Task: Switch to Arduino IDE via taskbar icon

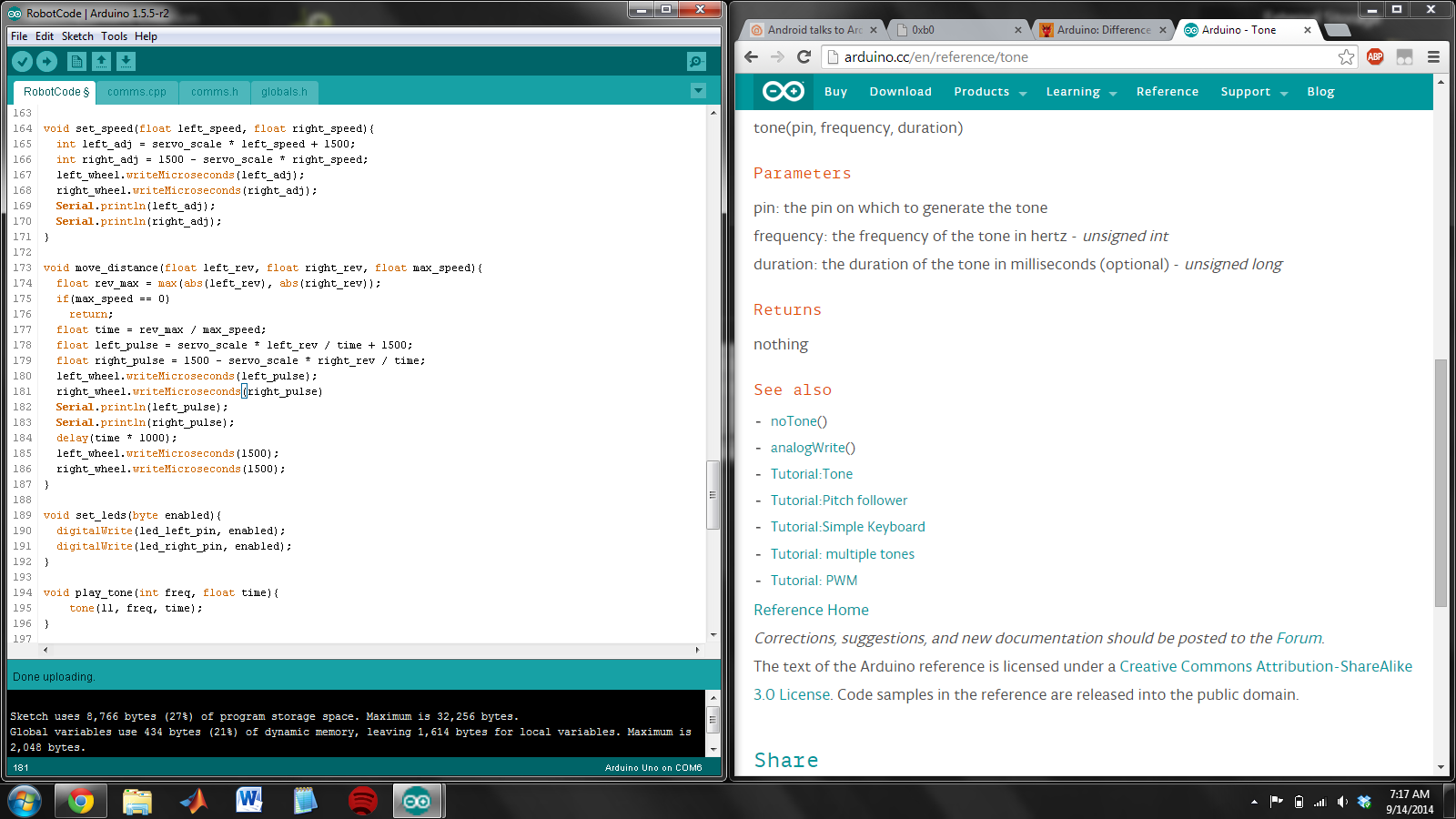Action: click(x=418, y=801)
